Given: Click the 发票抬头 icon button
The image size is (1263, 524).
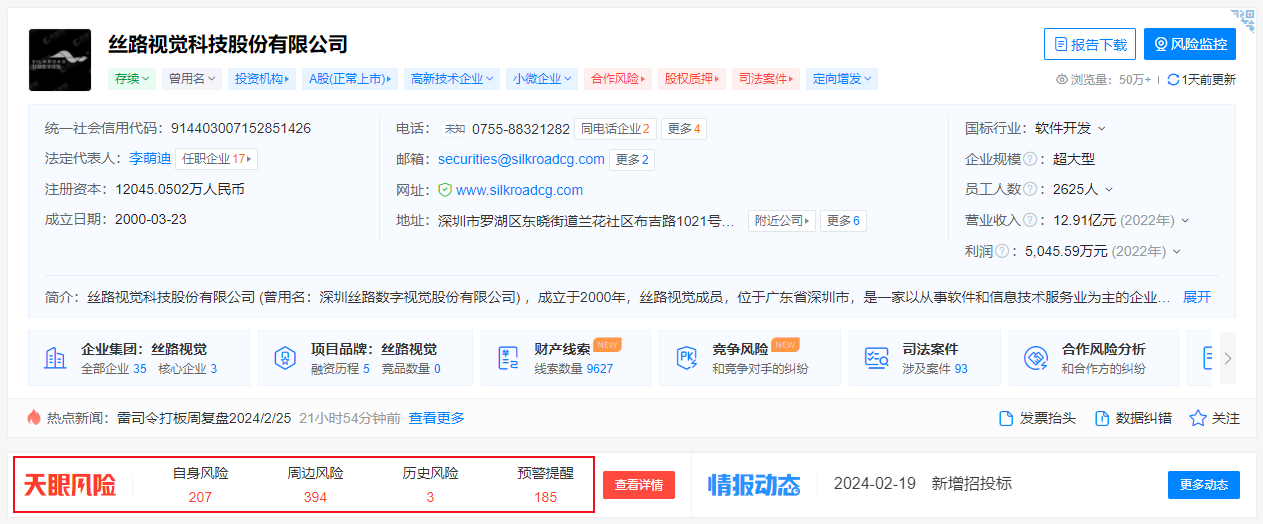Looking at the screenshot, I should click(1037, 418).
